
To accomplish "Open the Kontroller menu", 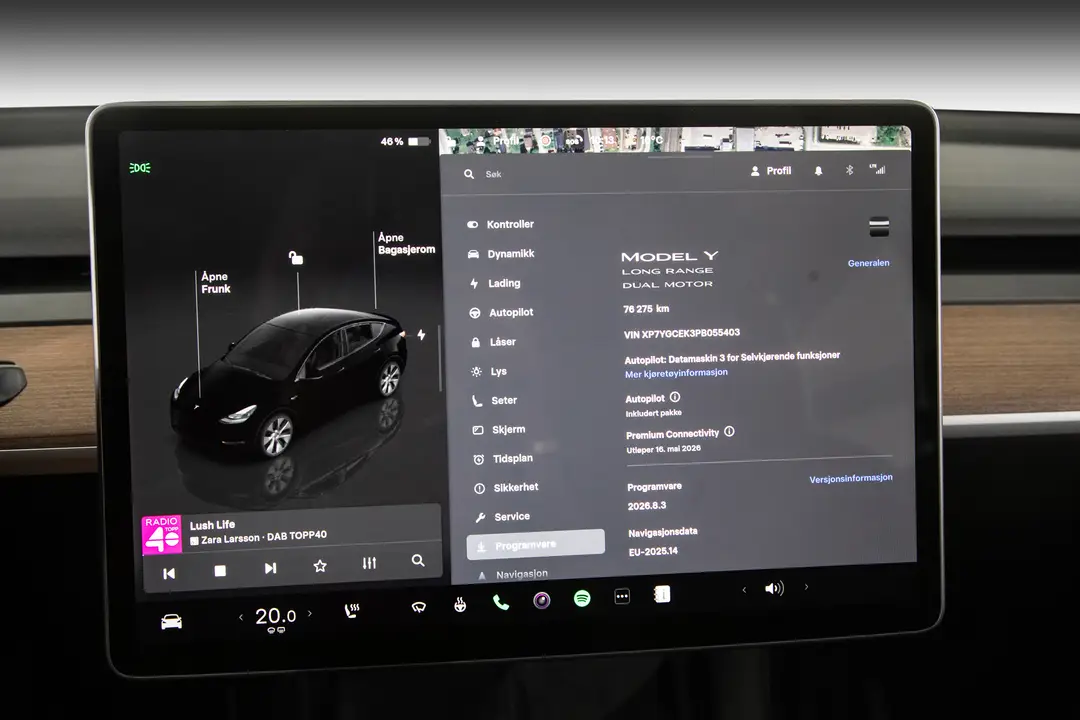I will 501,224.
